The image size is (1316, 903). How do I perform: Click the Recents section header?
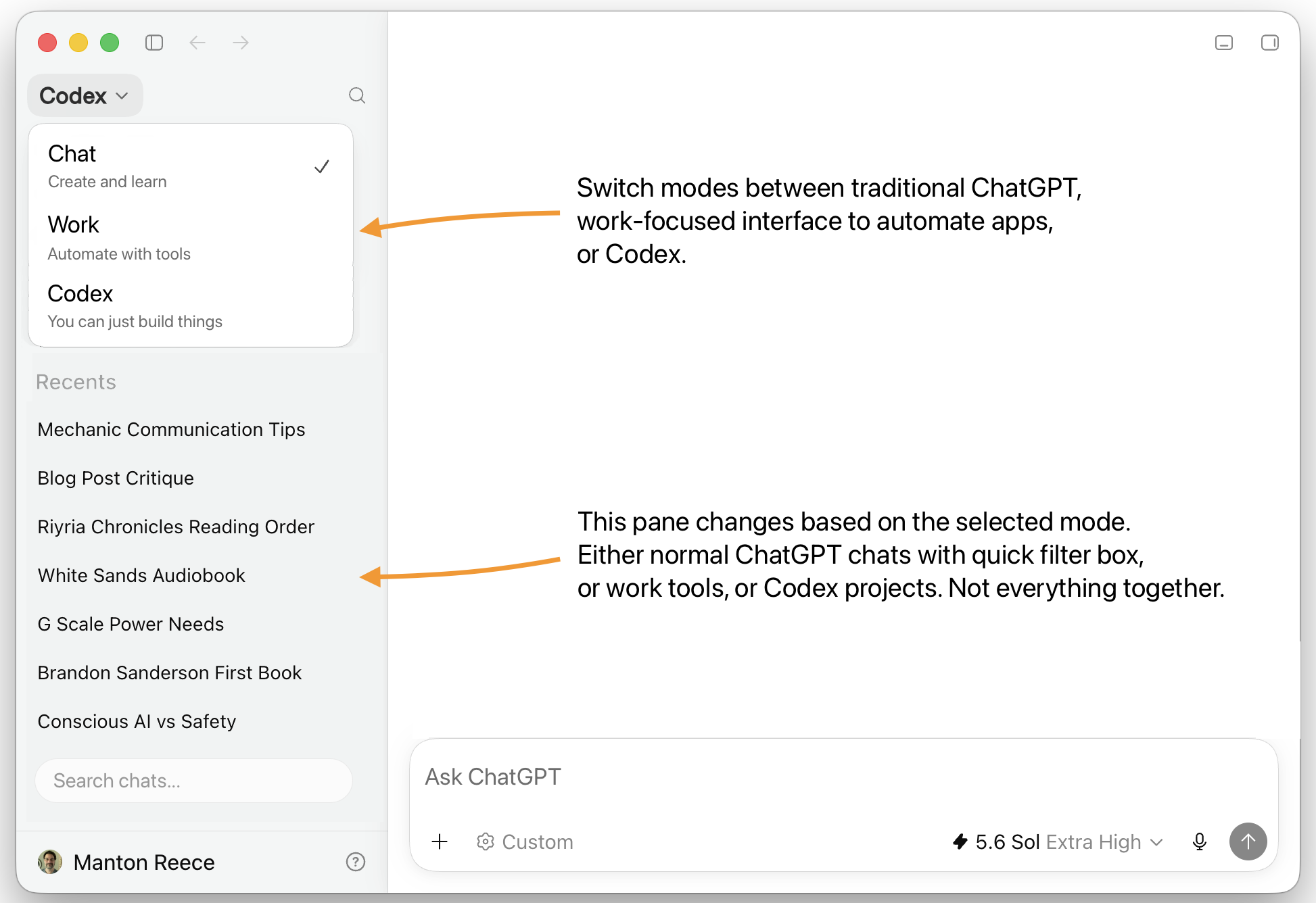[76, 382]
